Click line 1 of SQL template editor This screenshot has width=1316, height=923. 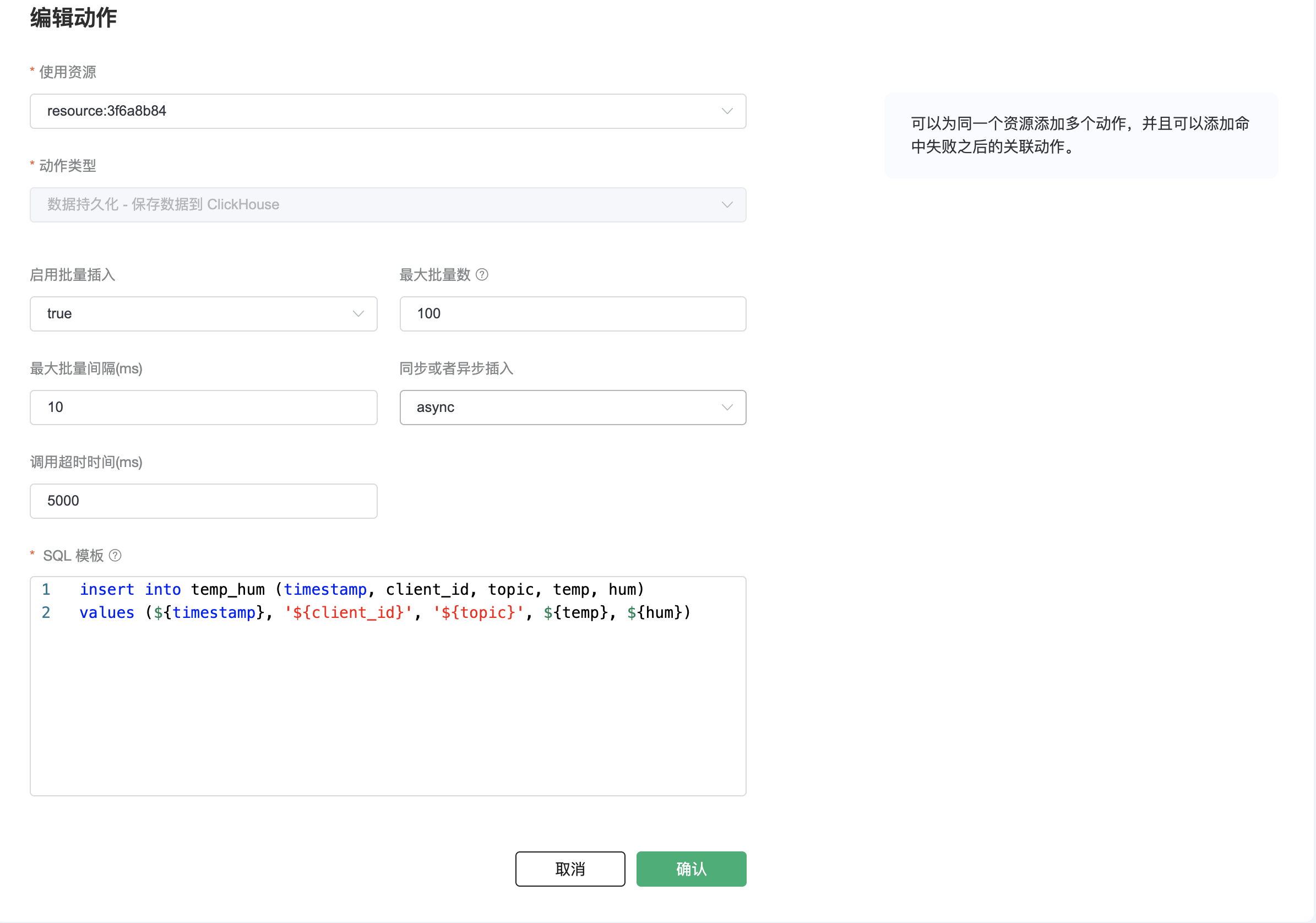pyautogui.click(x=361, y=589)
